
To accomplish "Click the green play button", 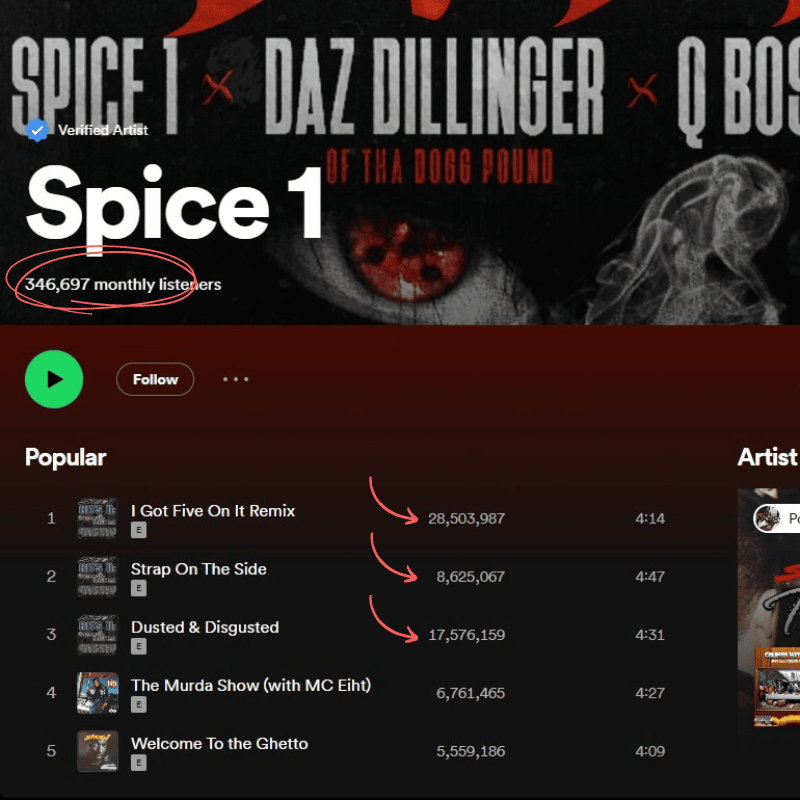I will pyautogui.click(x=54, y=379).
